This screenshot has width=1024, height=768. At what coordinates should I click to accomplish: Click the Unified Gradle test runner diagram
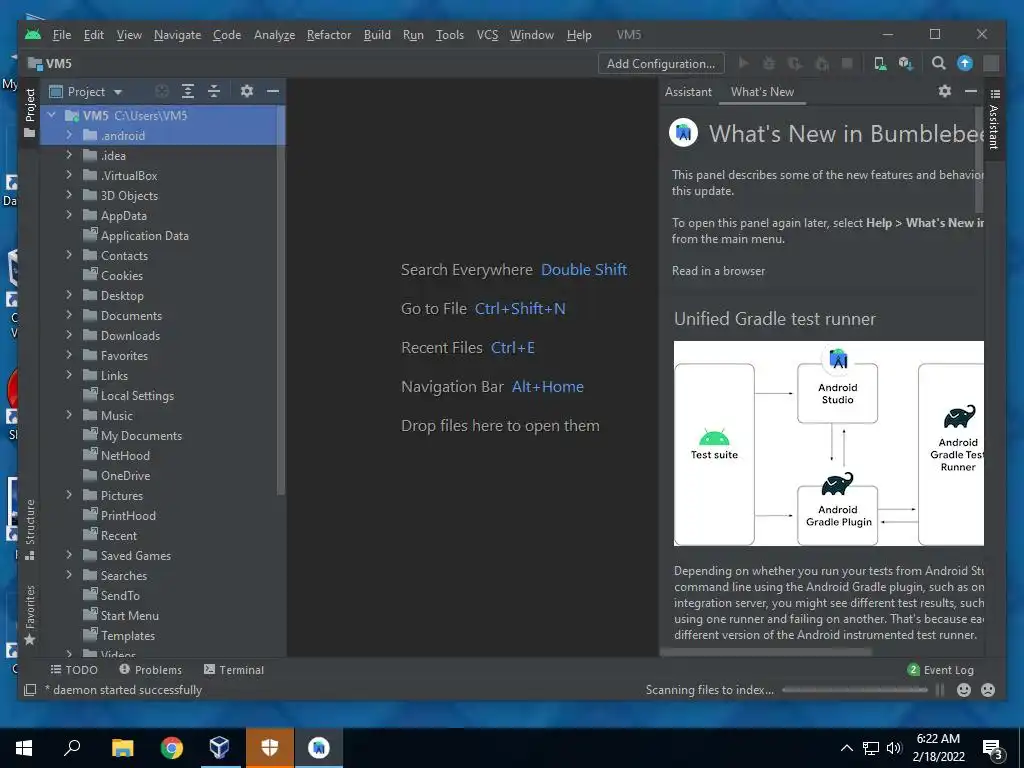tap(829, 443)
